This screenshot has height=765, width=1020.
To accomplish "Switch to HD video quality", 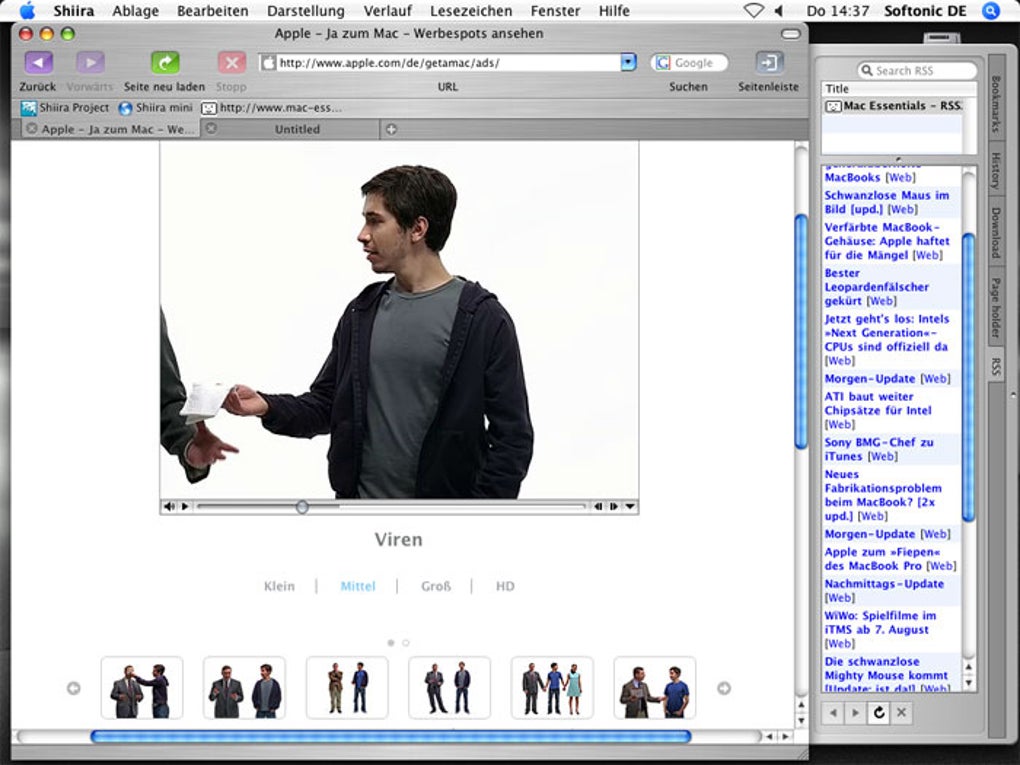I will 505,586.
